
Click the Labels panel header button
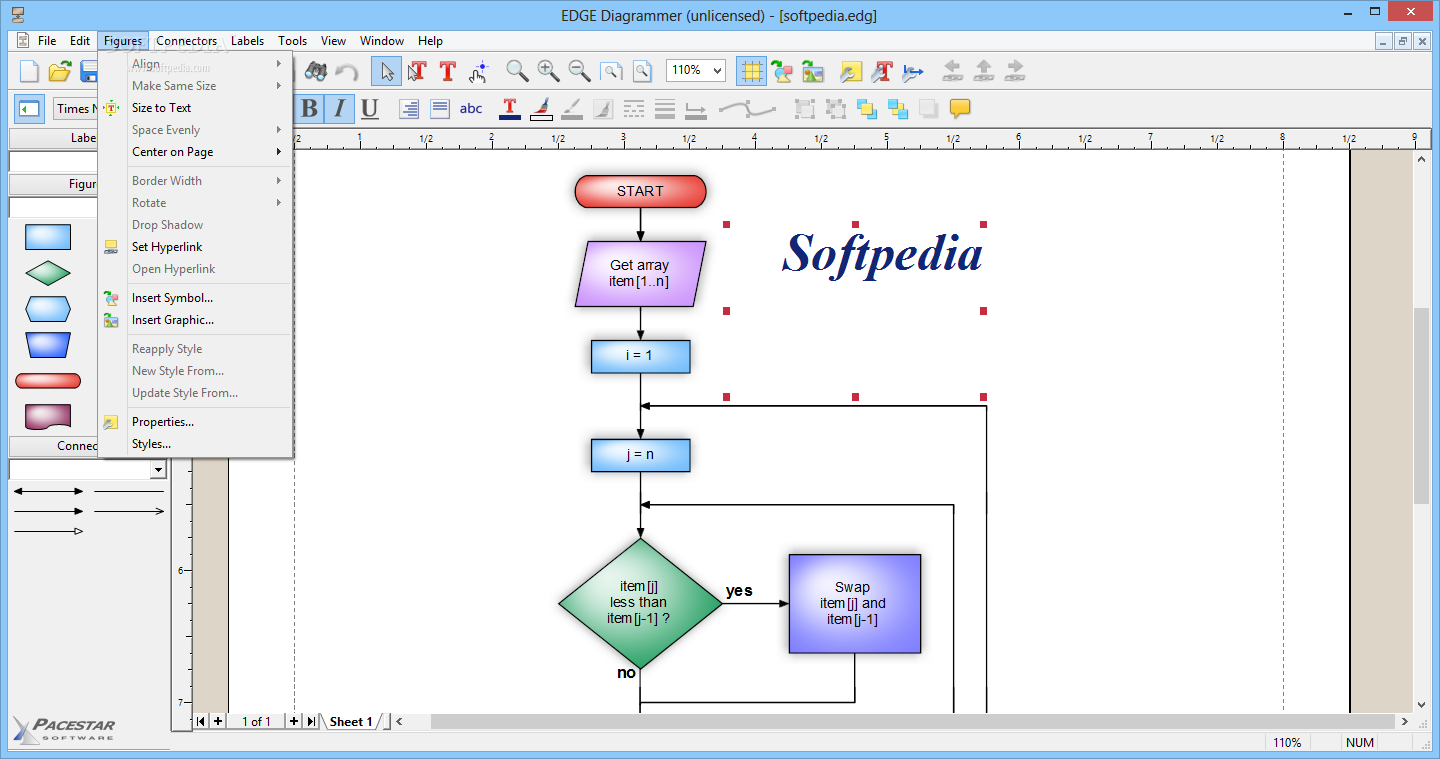55,138
